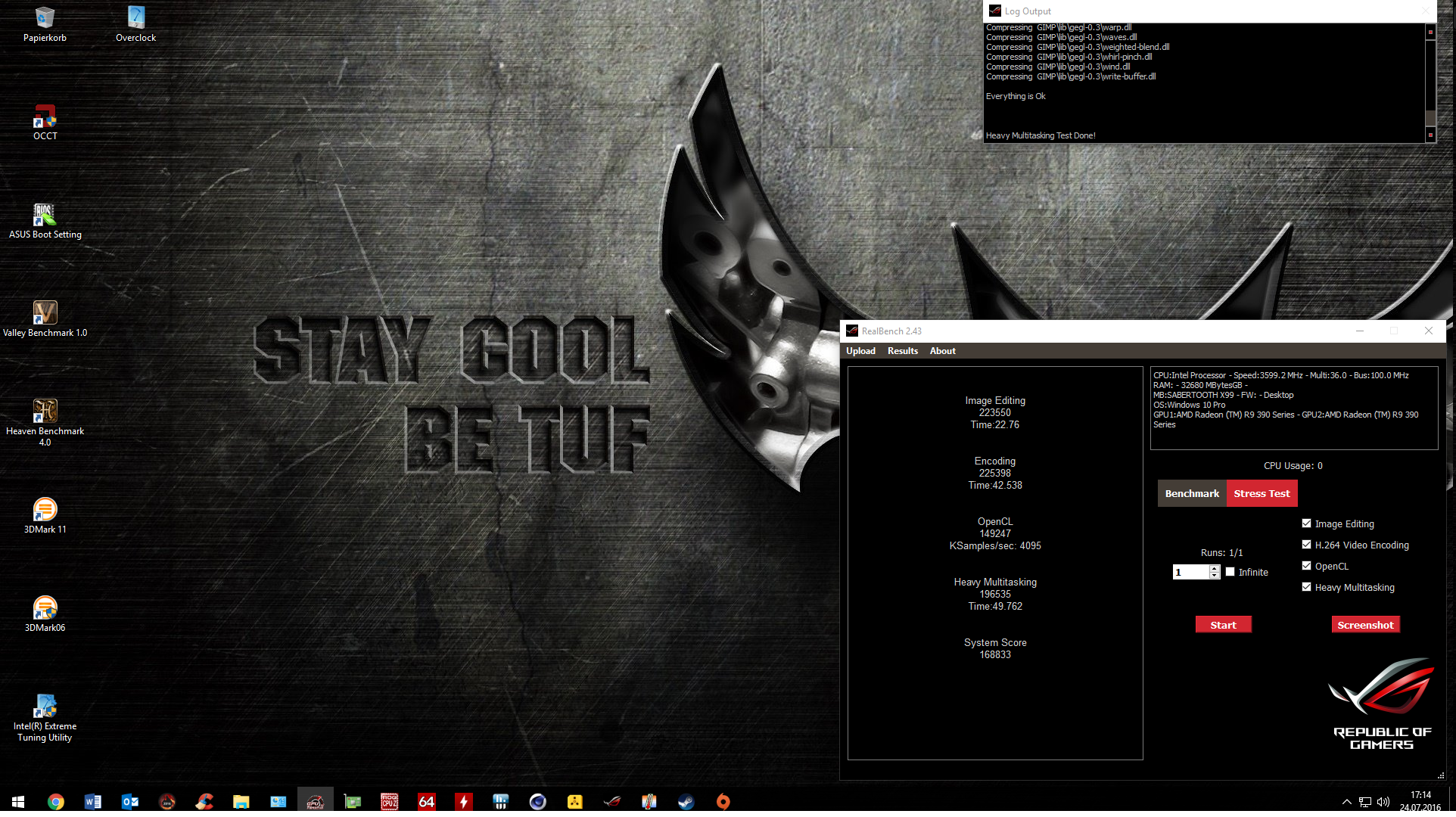Click the OS:Windows 10 Pro info line
The width and height of the screenshot is (1456, 817).
click(x=1189, y=405)
